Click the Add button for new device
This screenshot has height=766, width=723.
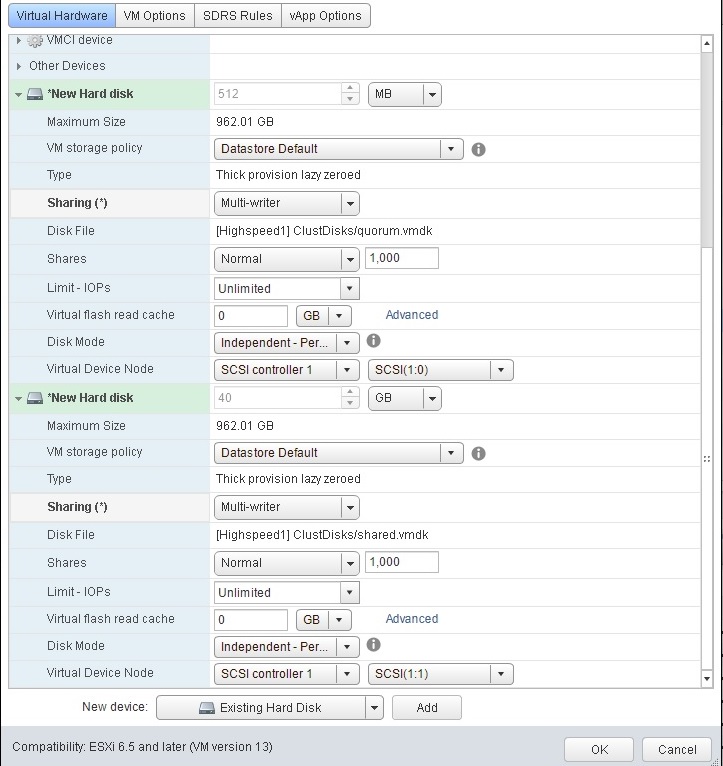pyautogui.click(x=427, y=708)
